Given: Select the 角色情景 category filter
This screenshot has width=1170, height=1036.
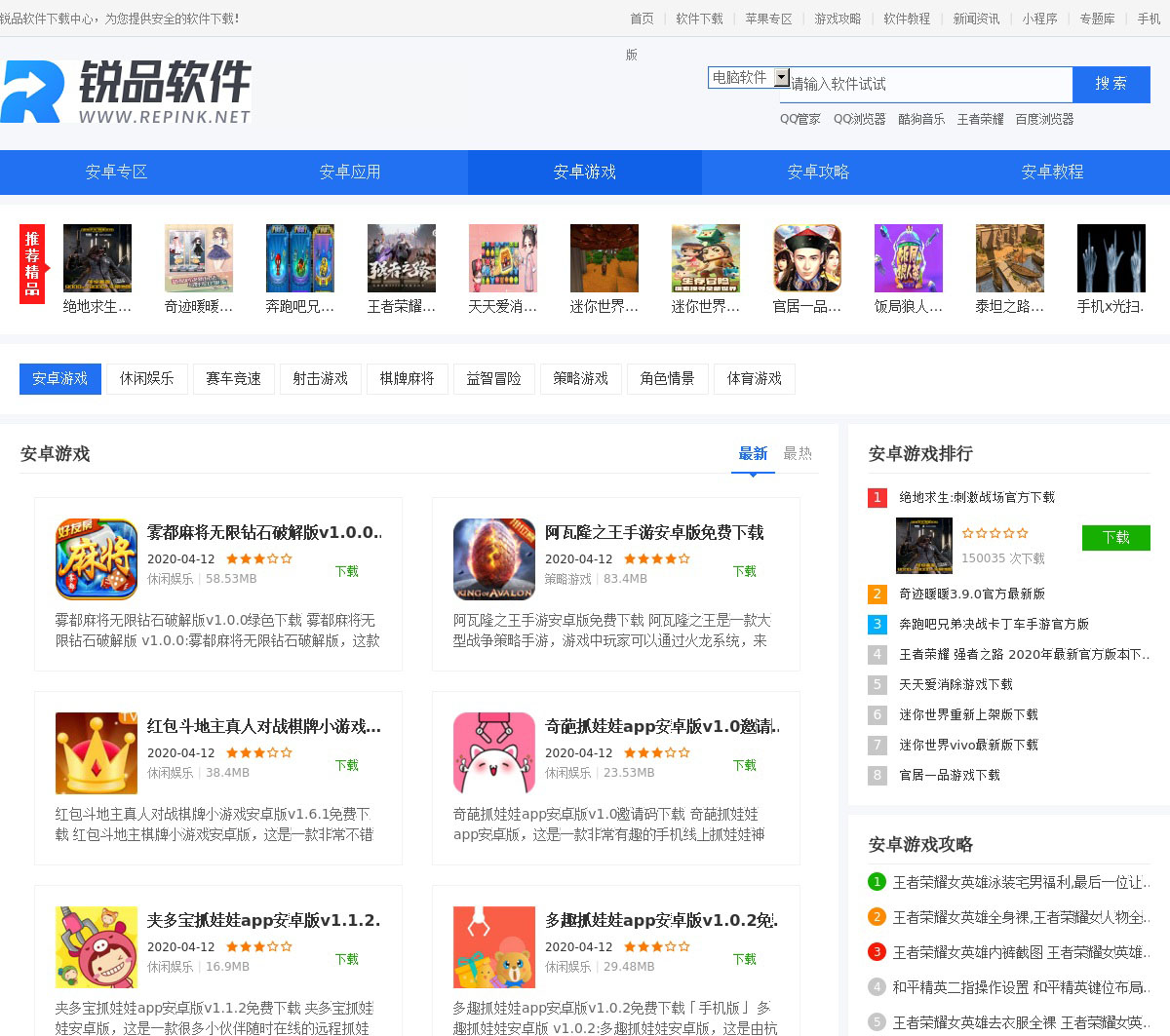Looking at the screenshot, I should click(x=668, y=378).
